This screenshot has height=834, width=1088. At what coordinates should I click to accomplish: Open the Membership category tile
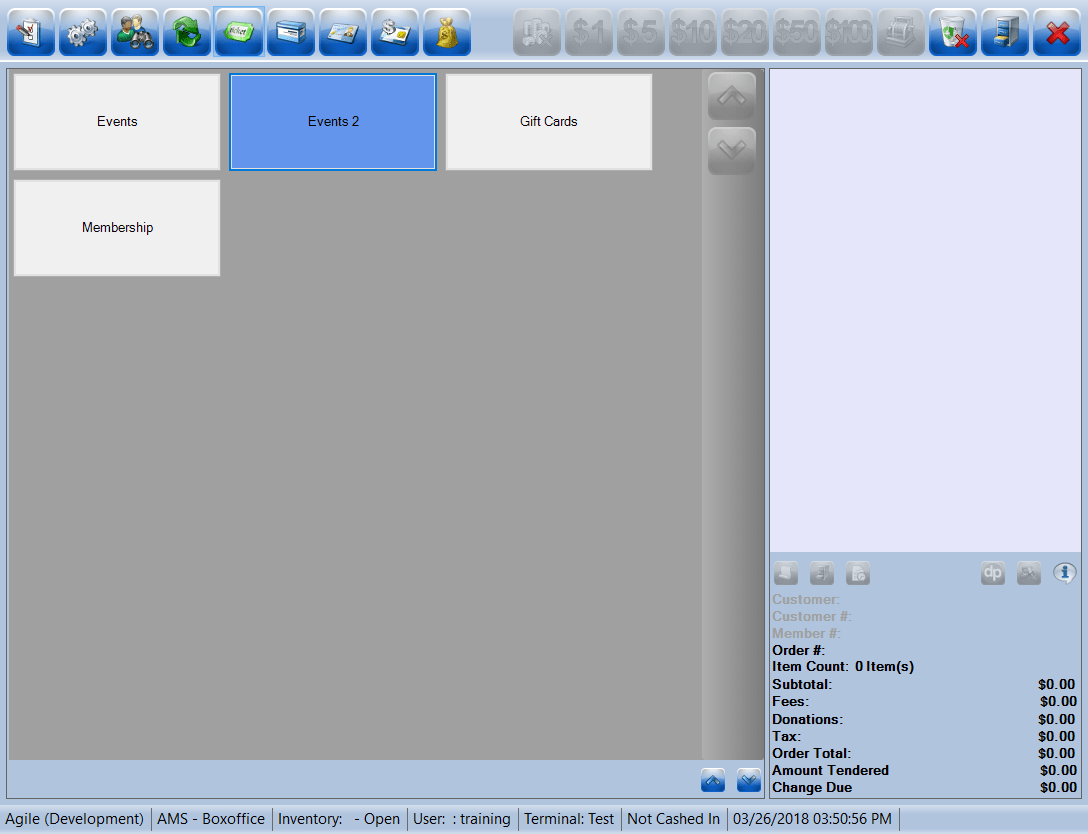(x=117, y=228)
